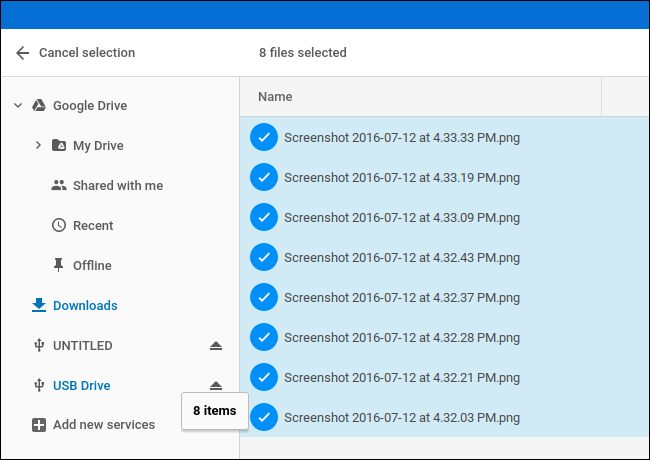Click the Add new services plus icon
The width and height of the screenshot is (650, 460).
point(39,425)
